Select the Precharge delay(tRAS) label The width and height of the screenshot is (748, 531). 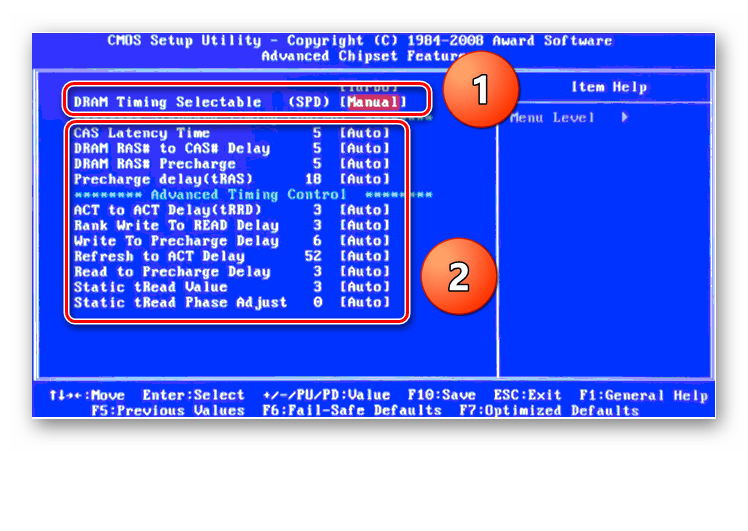coord(163,179)
